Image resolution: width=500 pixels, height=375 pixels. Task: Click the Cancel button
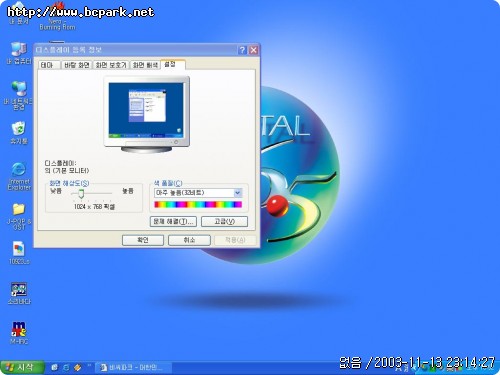coord(189,240)
